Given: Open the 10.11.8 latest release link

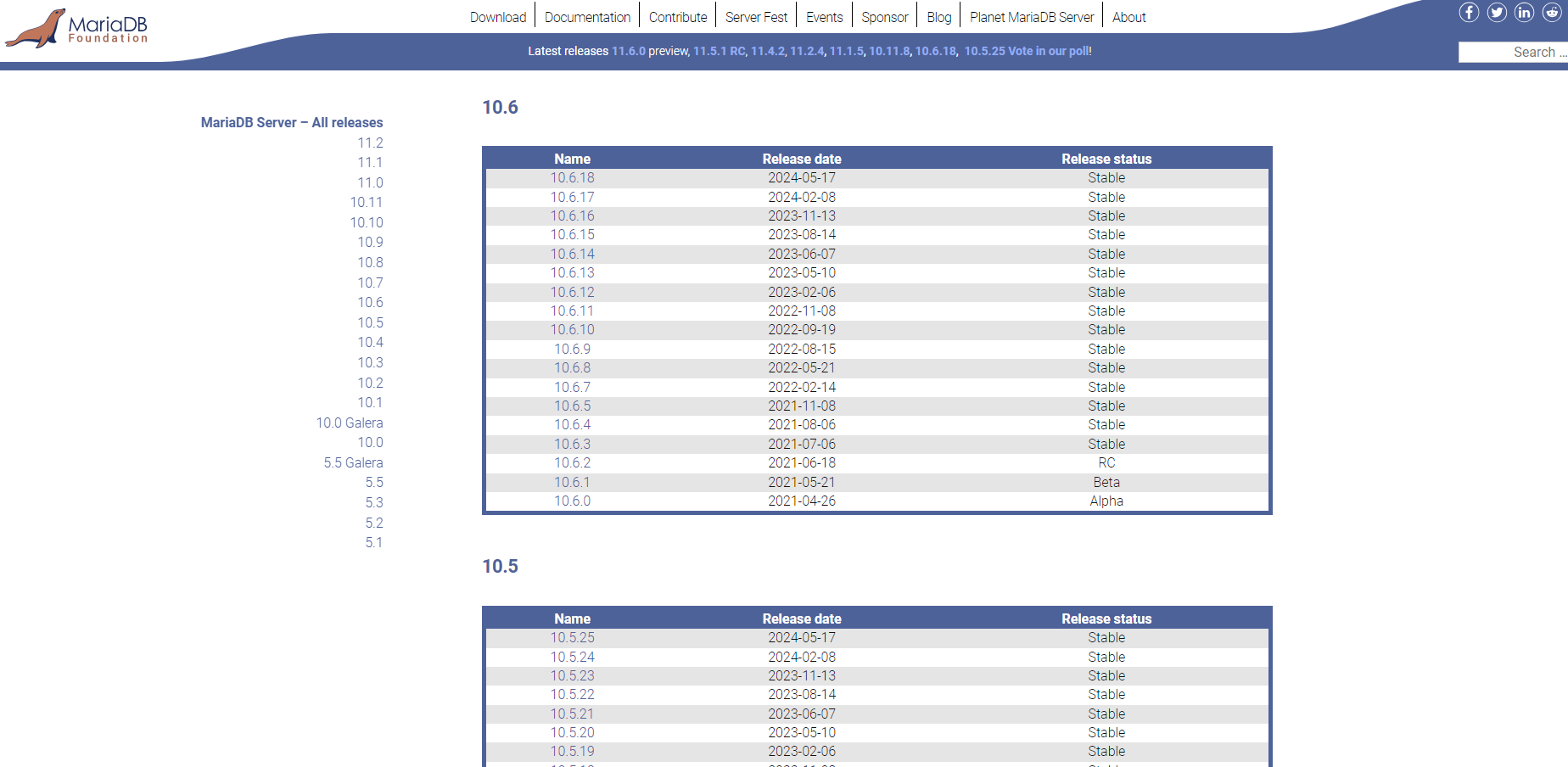Looking at the screenshot, I should [x=889, y=51].
